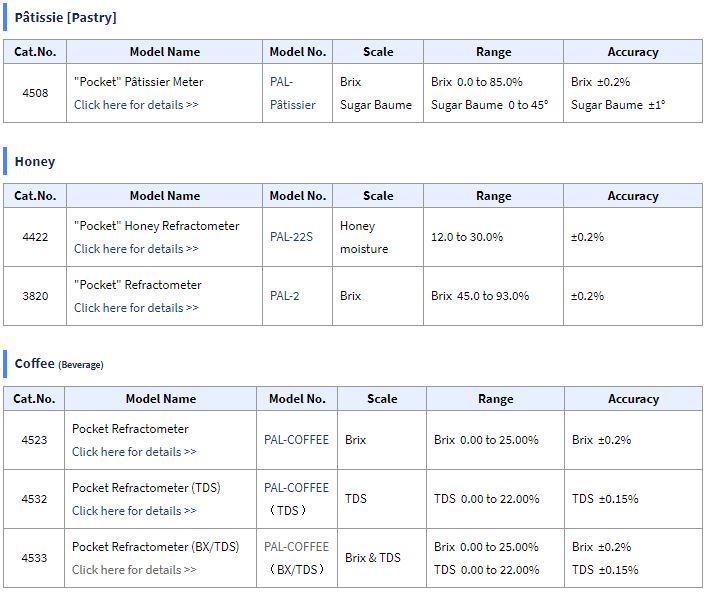Image resolution: width=706 pixels, height=592 pixels.
Task: Open details link for Pocket Honey Refractometer
Action: tap(136, 249)
